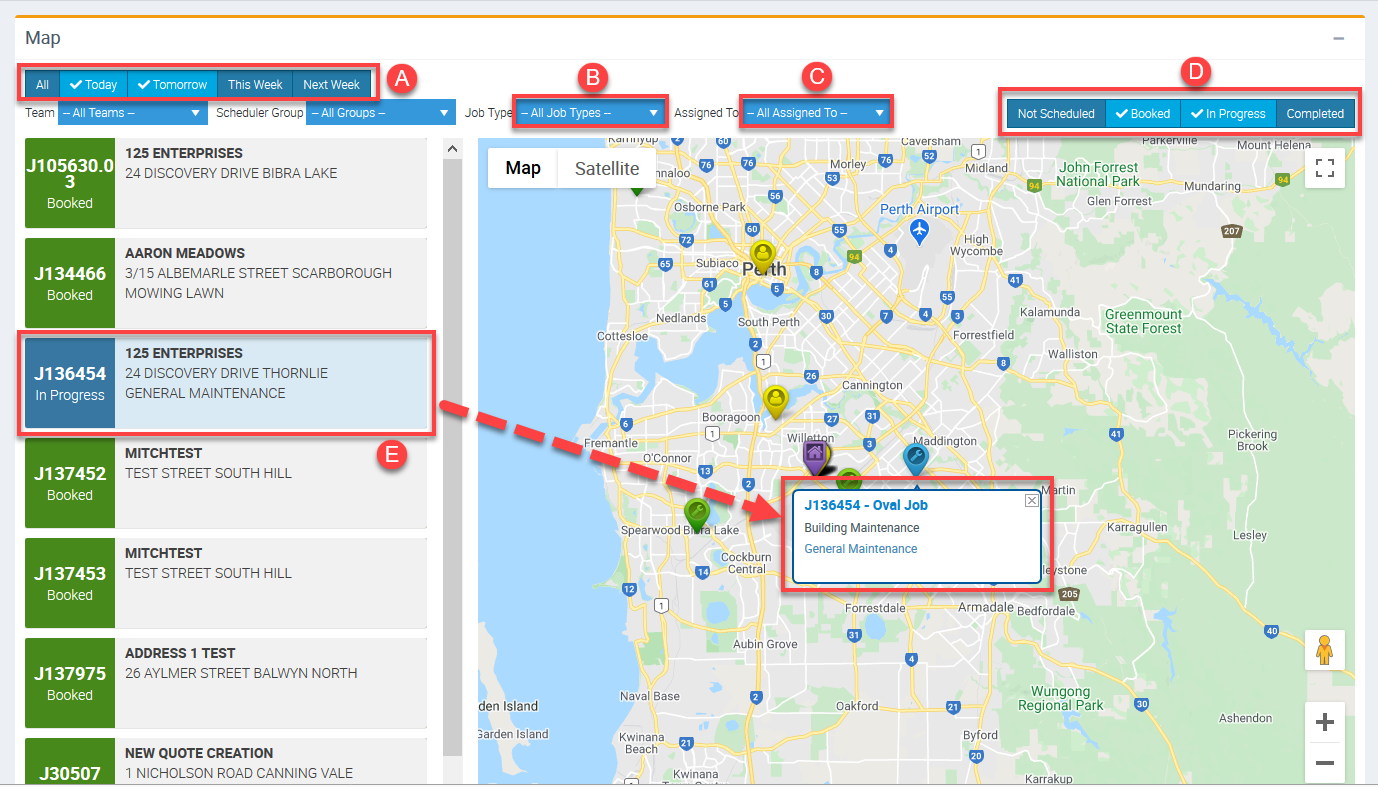The image size is (1378, 787).
Task: Toggle the Today date filter
Action: click(x=93, y=85)
